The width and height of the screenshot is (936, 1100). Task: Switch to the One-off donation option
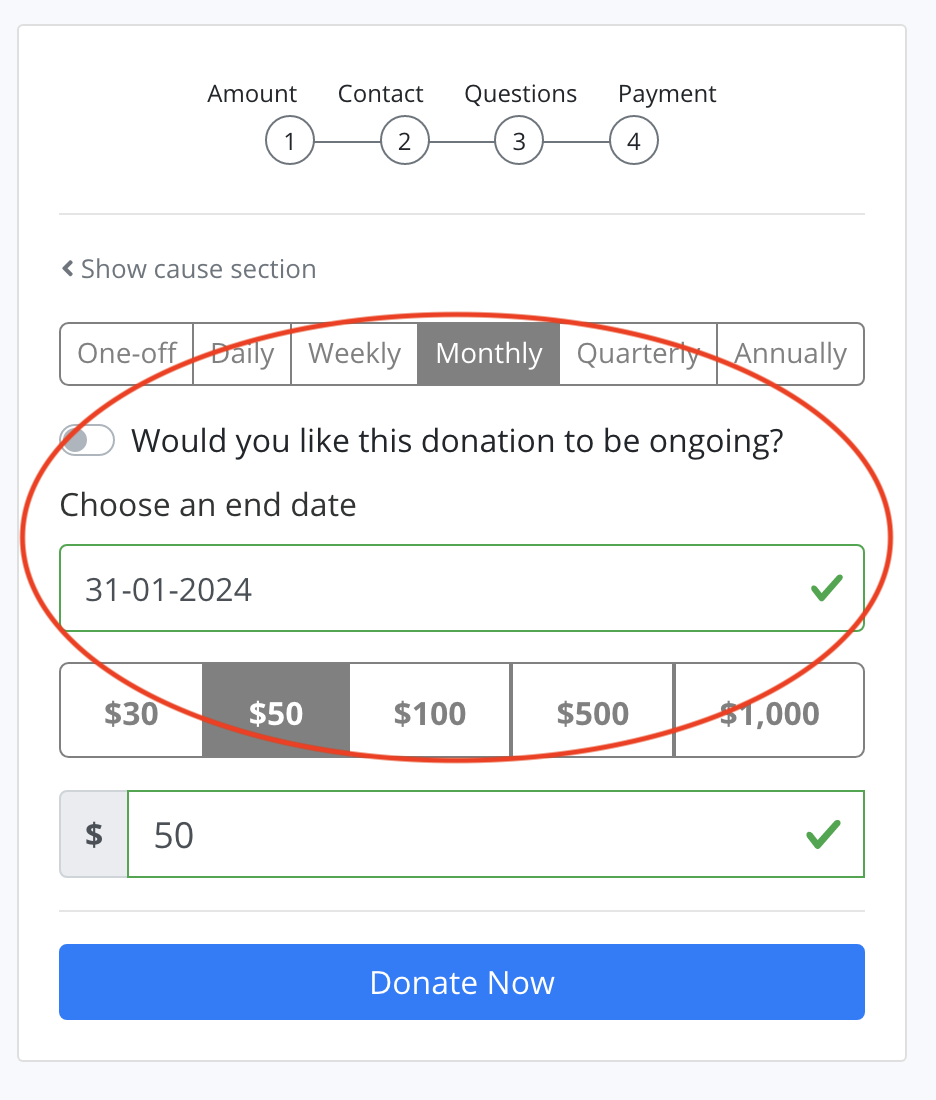pos(126,353)
